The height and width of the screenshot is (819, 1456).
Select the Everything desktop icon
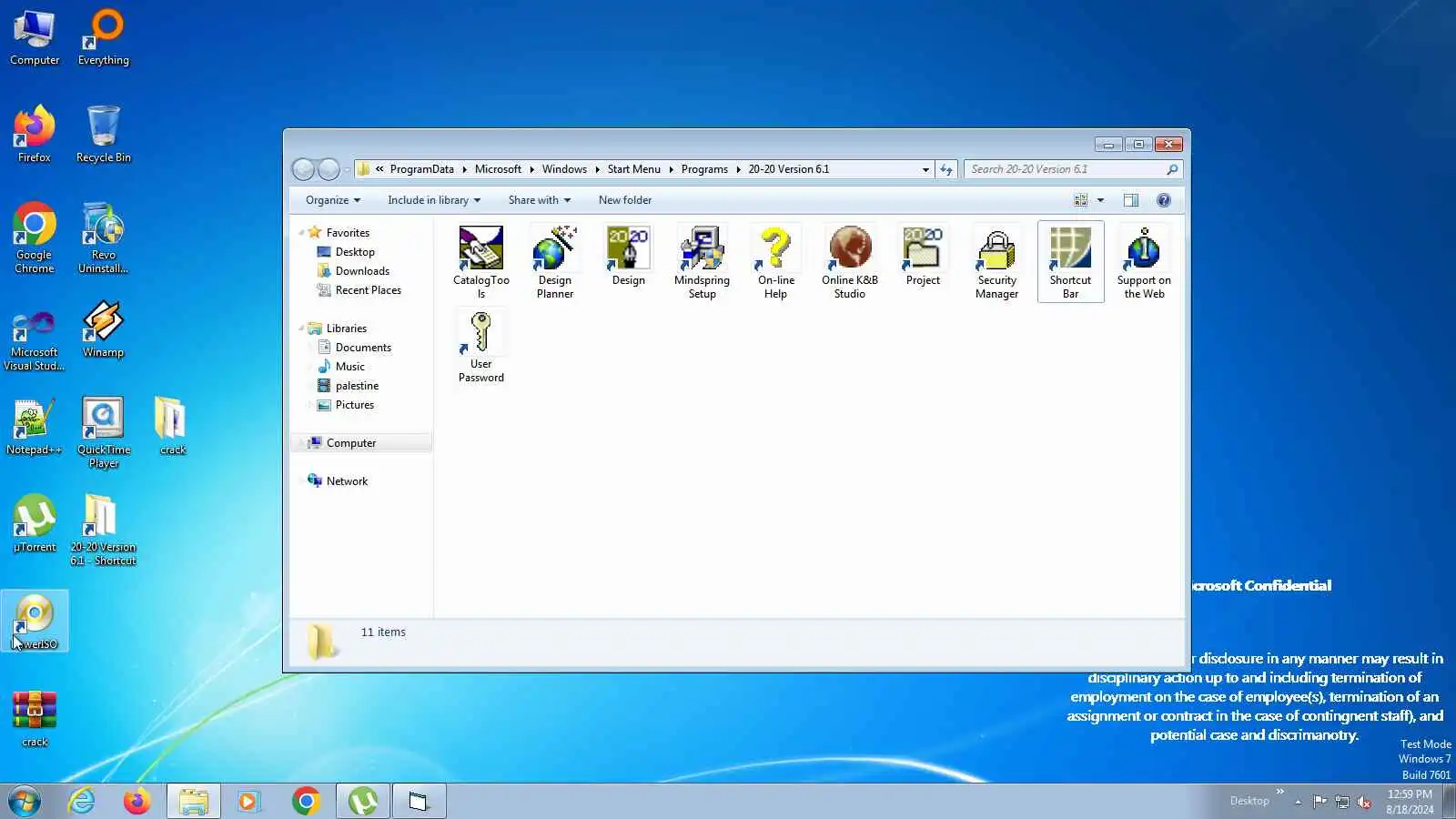pos(104,37)
